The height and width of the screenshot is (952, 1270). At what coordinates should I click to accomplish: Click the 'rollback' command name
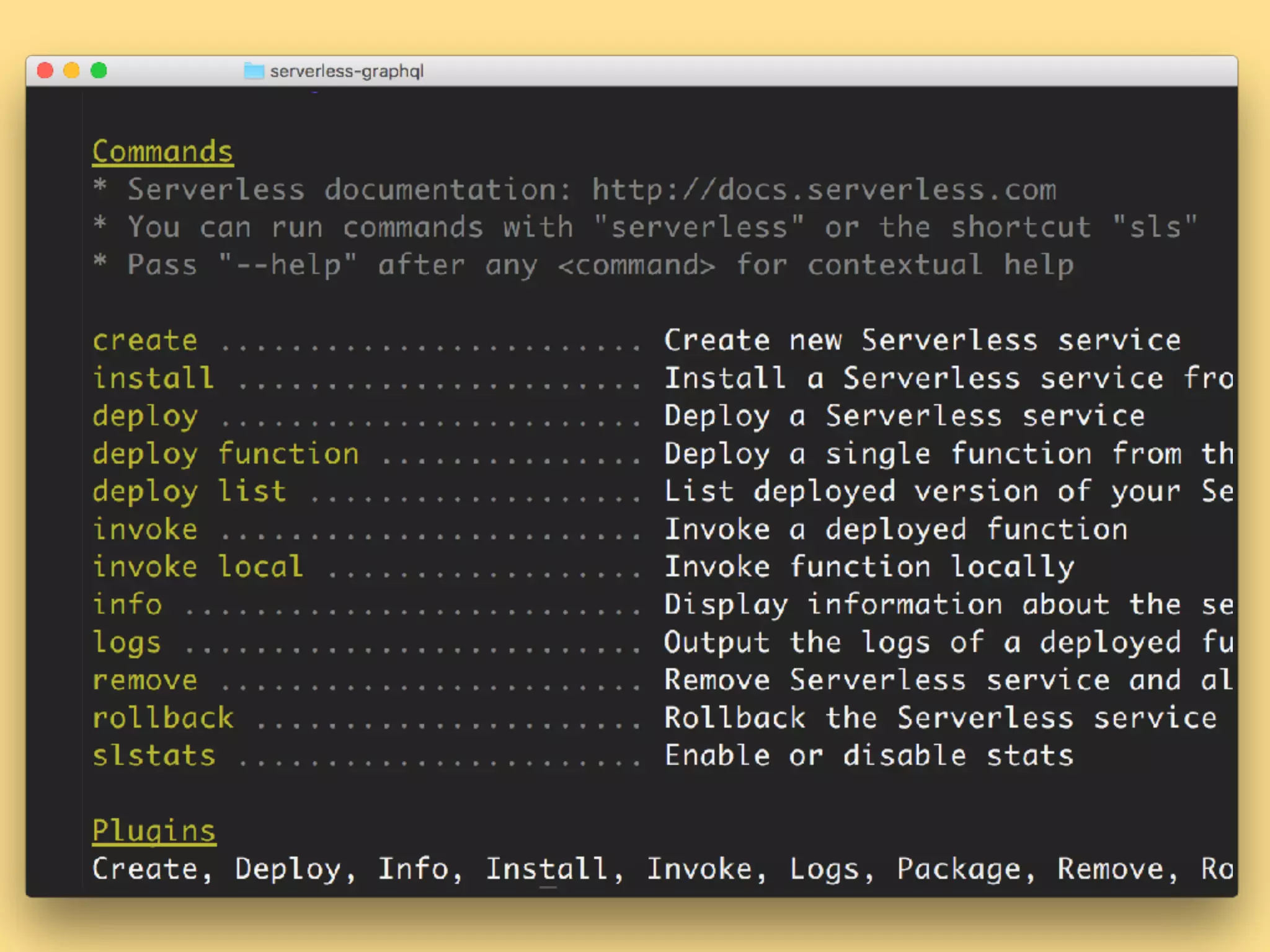pyautogui.click(x=163, y=718)
